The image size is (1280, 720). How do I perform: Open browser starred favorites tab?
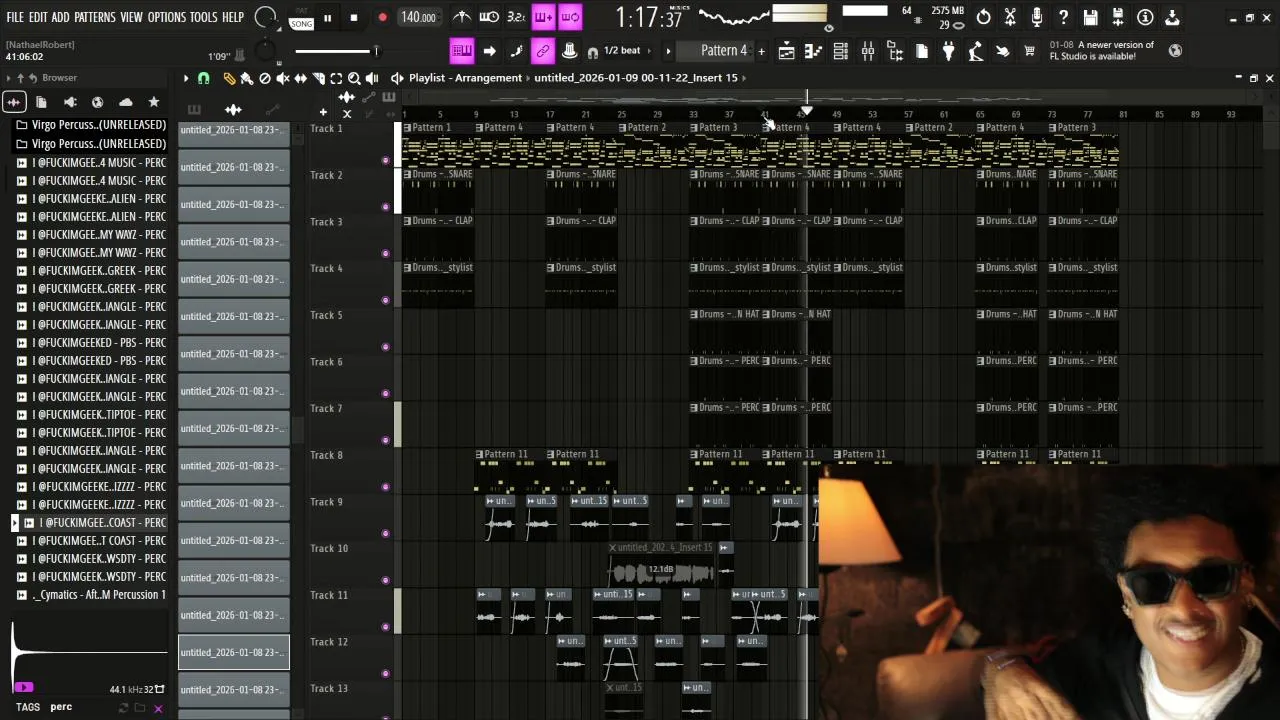coord(154,102)
